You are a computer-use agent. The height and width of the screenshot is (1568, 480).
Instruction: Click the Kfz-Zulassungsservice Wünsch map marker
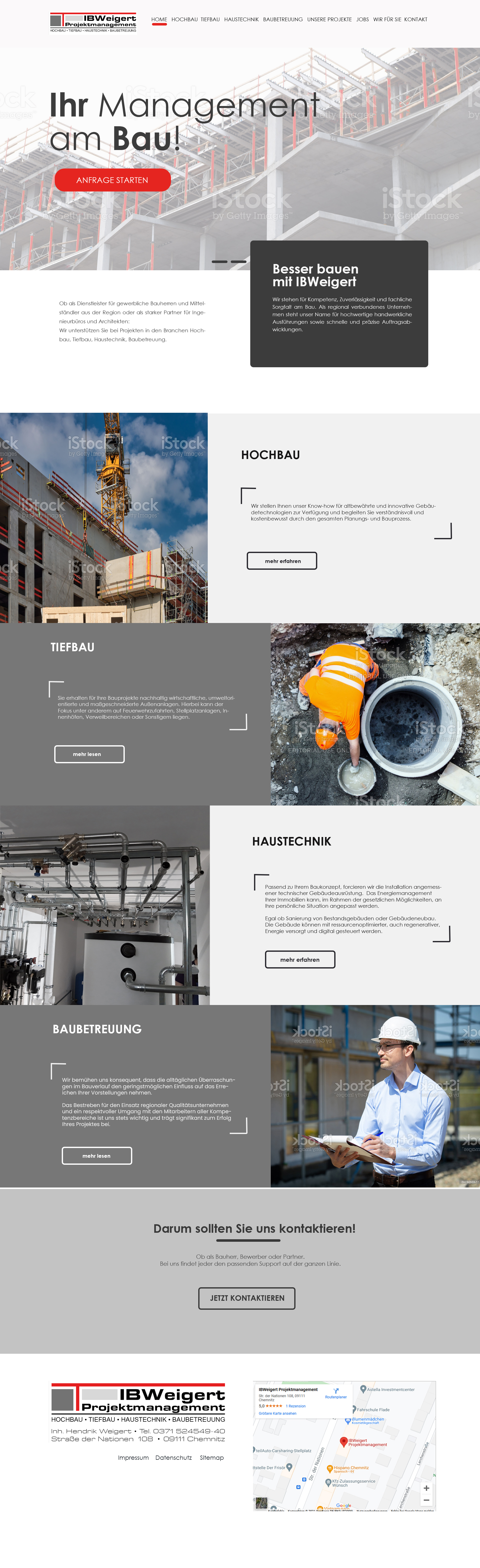328,1483
